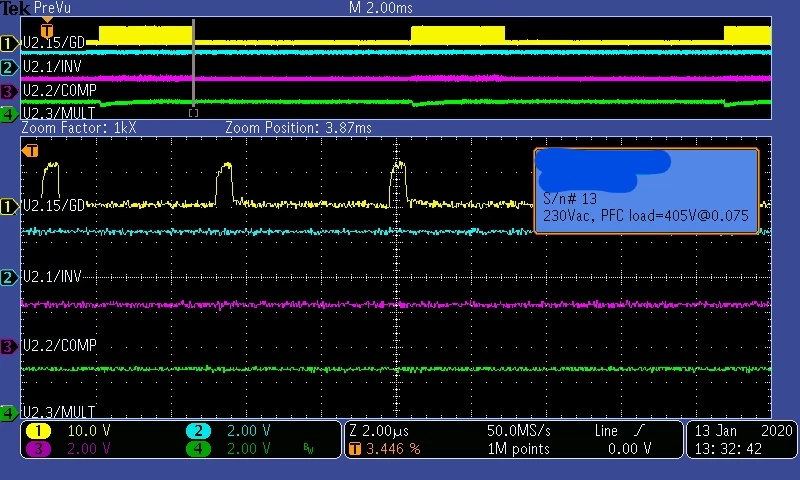
Task: Select cyan channel 2 marker in zoom window
Action: 9,278
